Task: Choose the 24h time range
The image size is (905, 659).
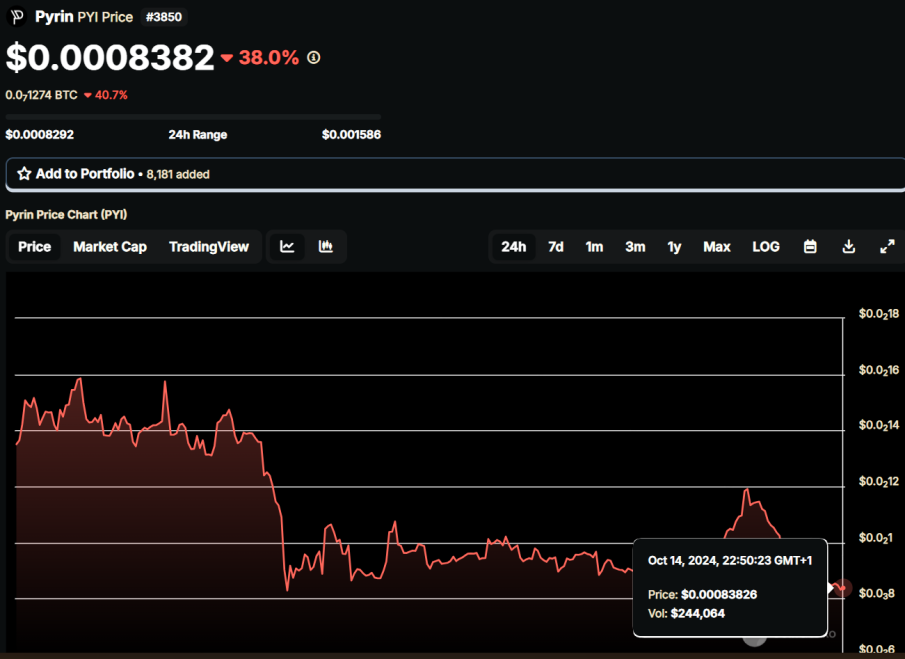Action: 513,247
